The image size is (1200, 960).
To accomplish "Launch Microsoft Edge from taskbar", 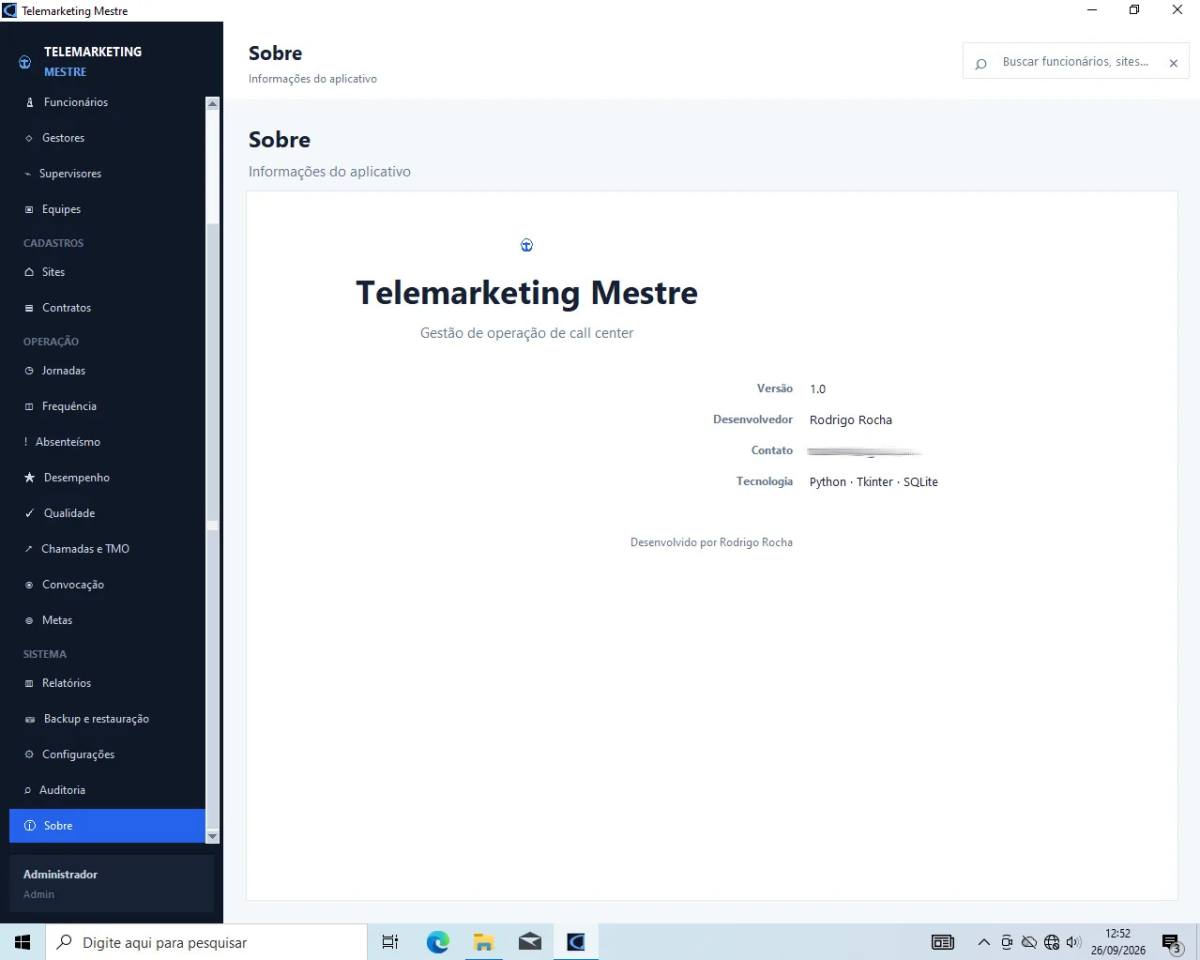I will point(438,942).
